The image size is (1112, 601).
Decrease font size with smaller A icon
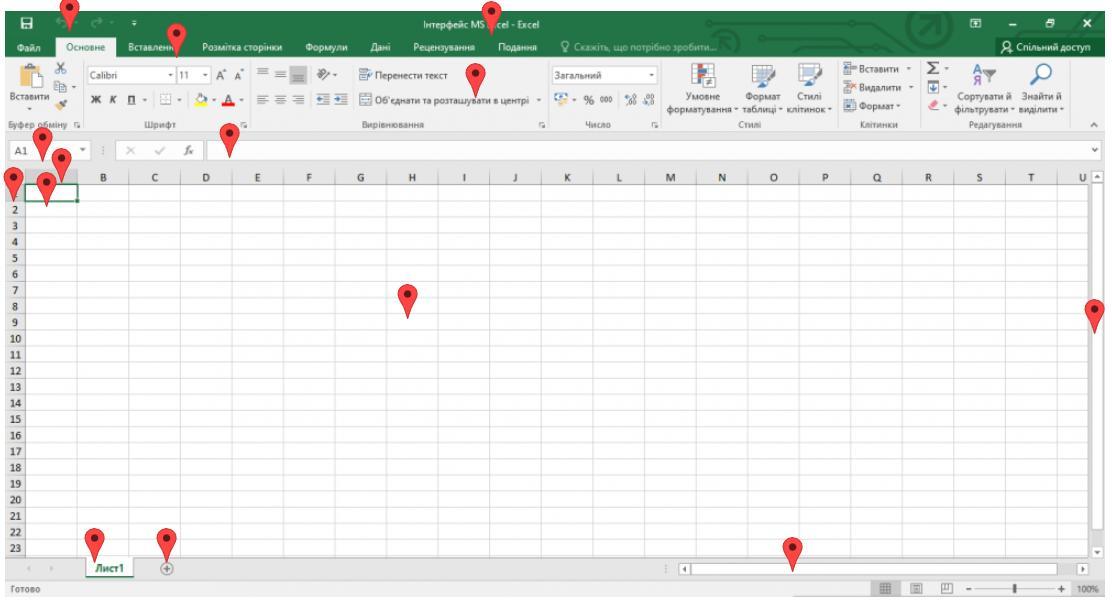(x=239, y=75)
